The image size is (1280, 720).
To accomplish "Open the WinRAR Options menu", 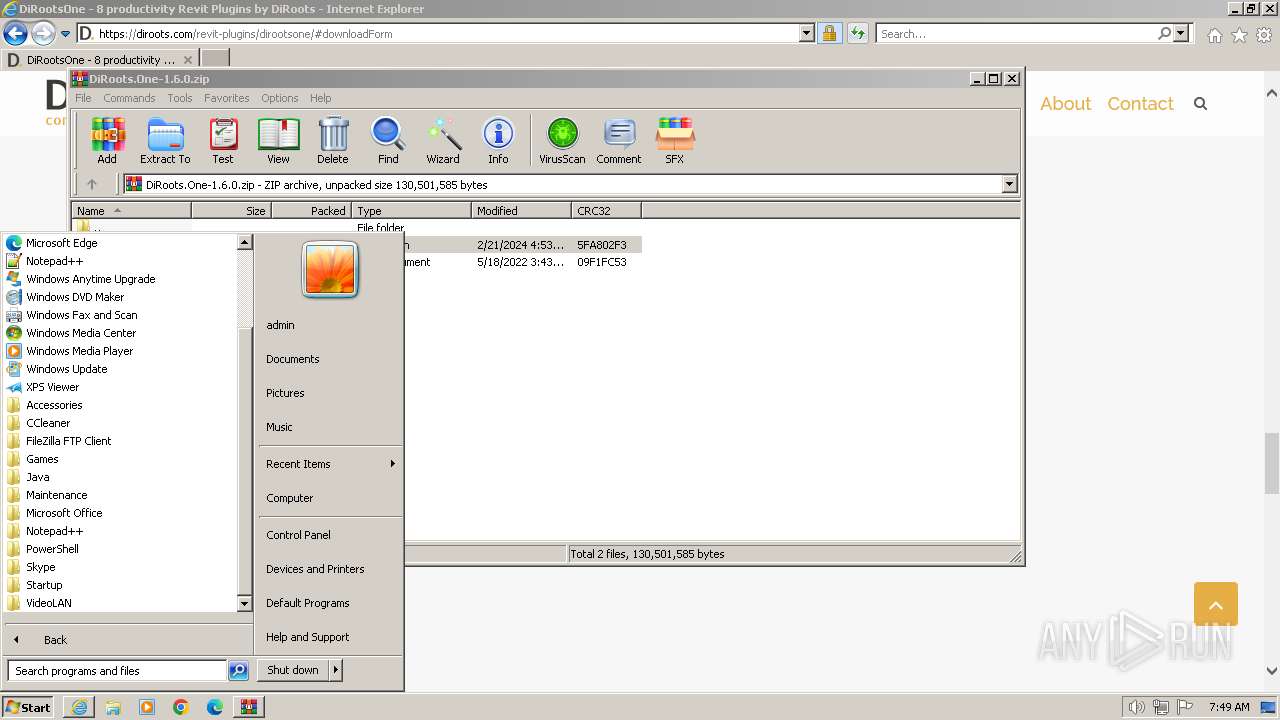I will [x=280, y=98].
